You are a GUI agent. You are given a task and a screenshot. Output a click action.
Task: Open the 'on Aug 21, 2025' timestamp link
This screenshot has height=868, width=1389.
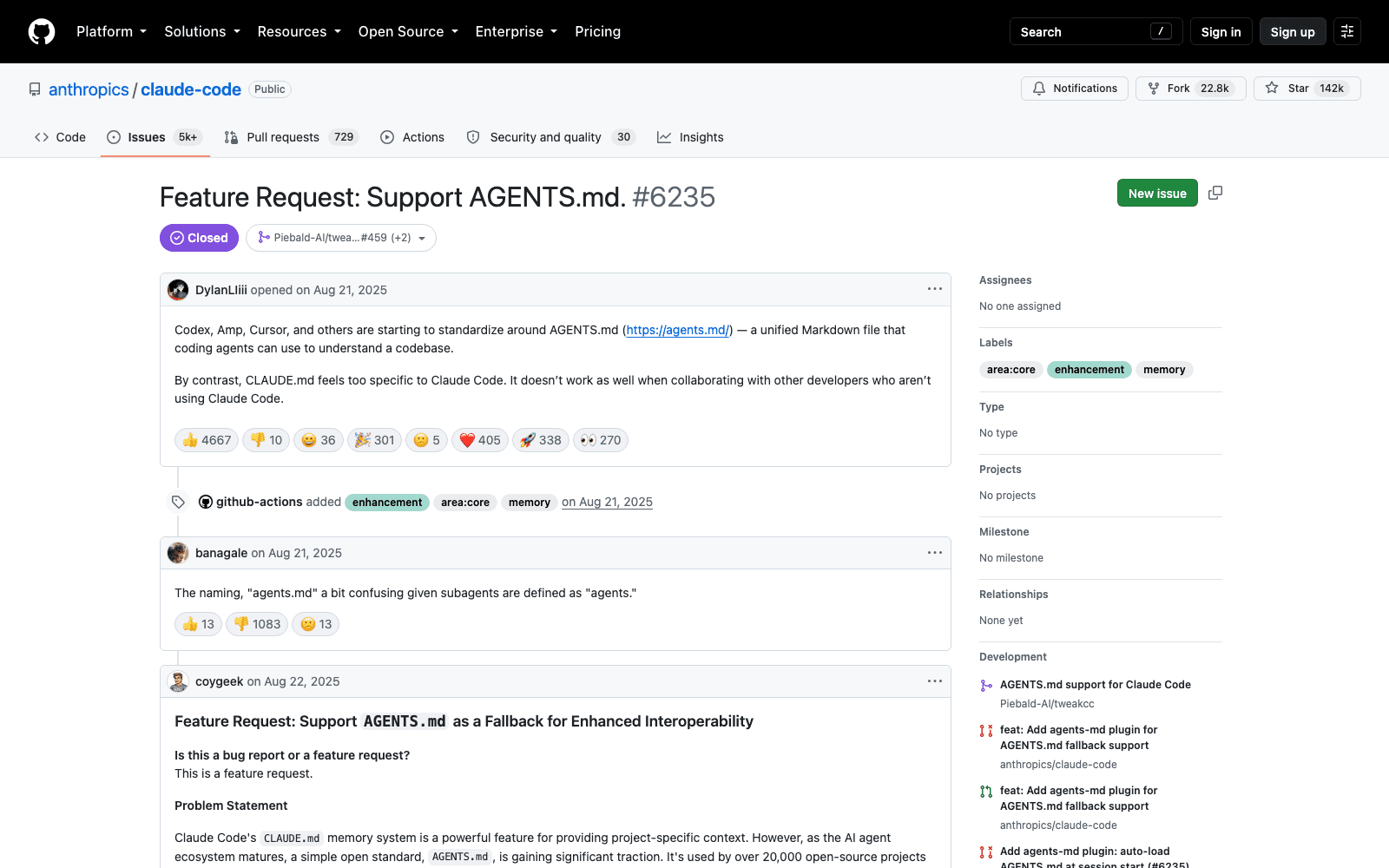(x=607, y=502)
